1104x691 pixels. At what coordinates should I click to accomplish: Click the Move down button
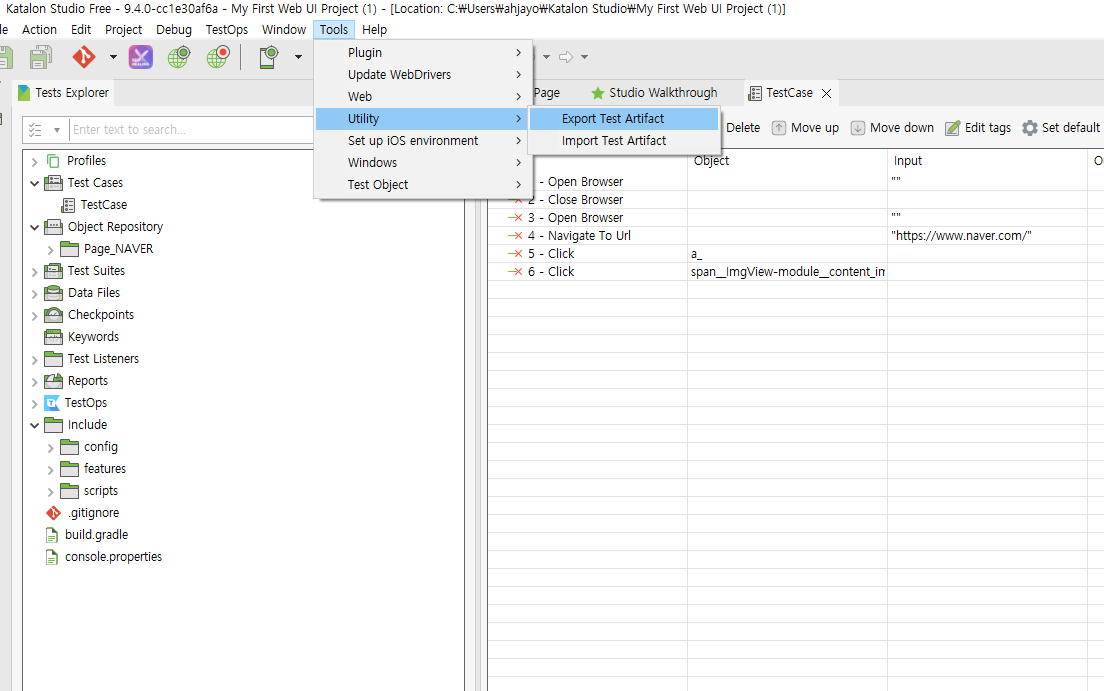(x=892, y=127)
